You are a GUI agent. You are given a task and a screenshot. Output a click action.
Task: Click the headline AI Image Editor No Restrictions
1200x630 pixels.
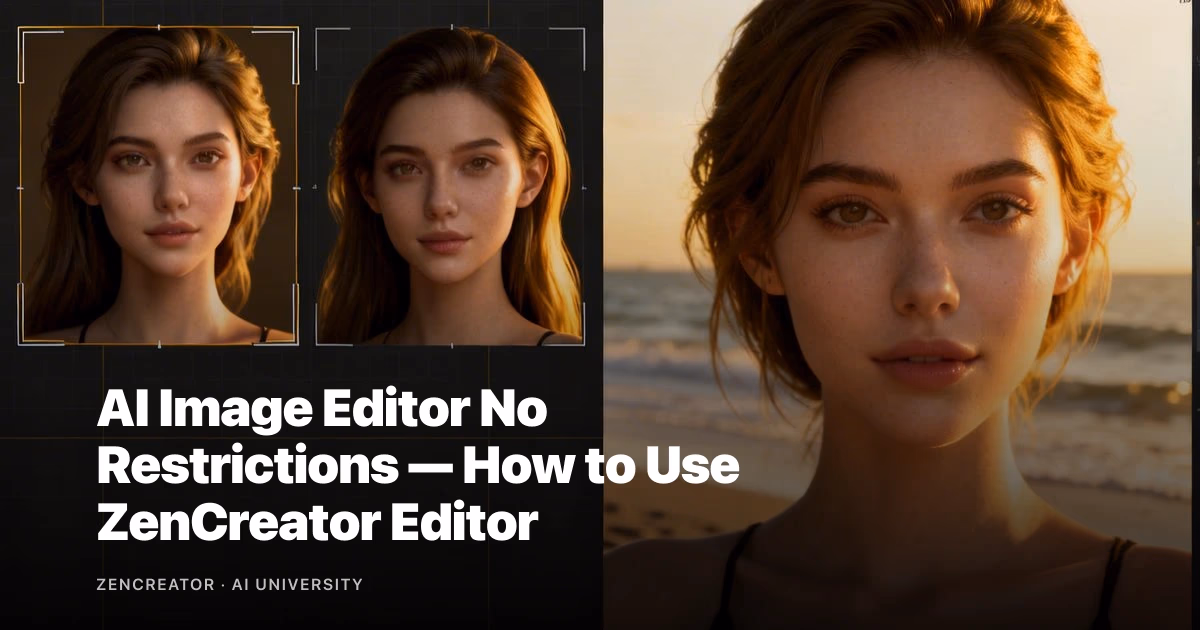click(x=320, y=408)
